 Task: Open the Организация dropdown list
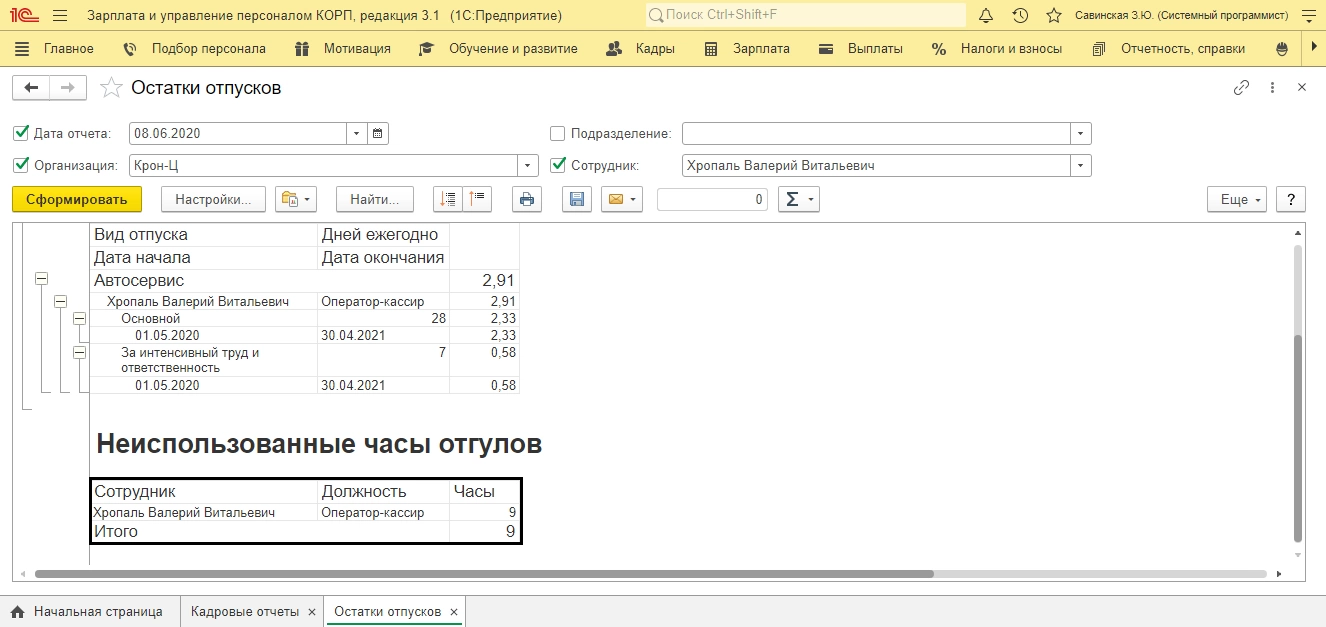(x=527, y=166)
